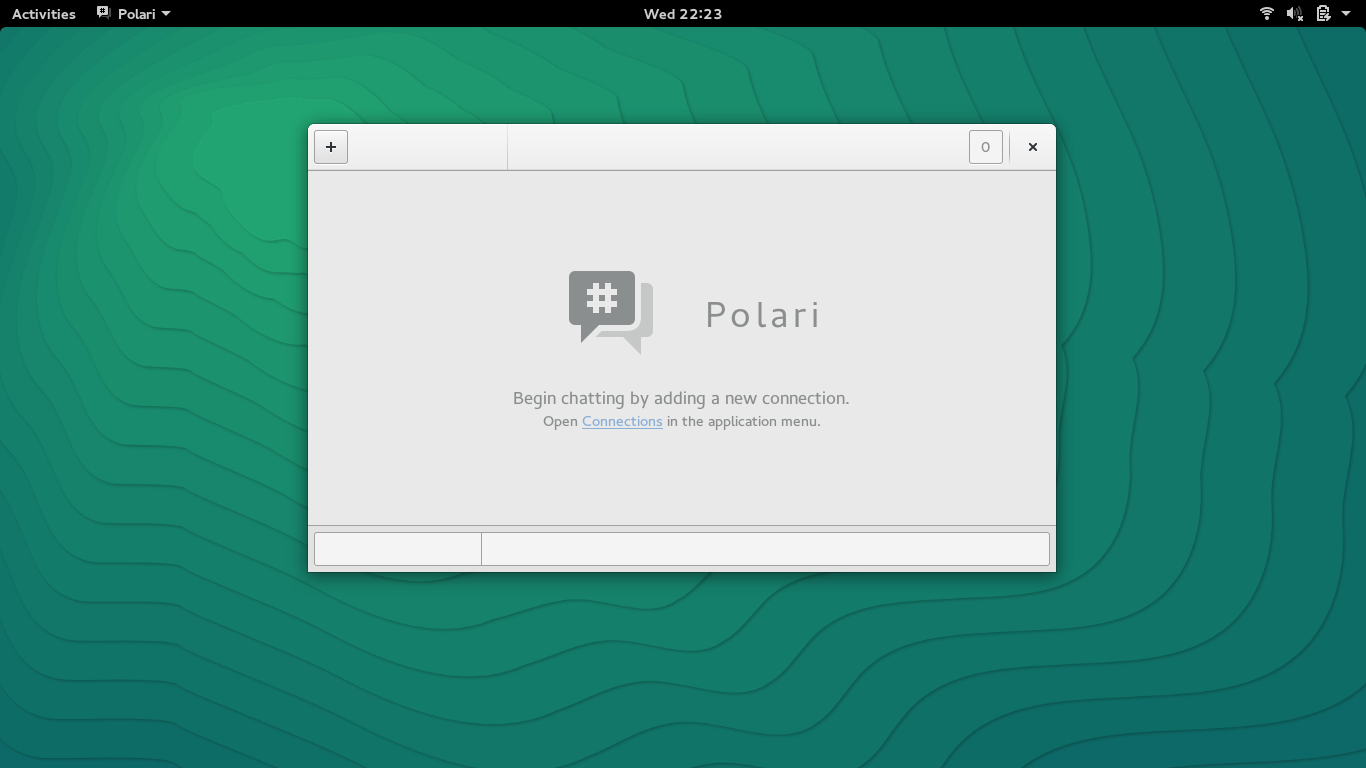1366x768 pixels.
Task: Click the 'Polari' title text in window
Action: (x=763, y=314)
